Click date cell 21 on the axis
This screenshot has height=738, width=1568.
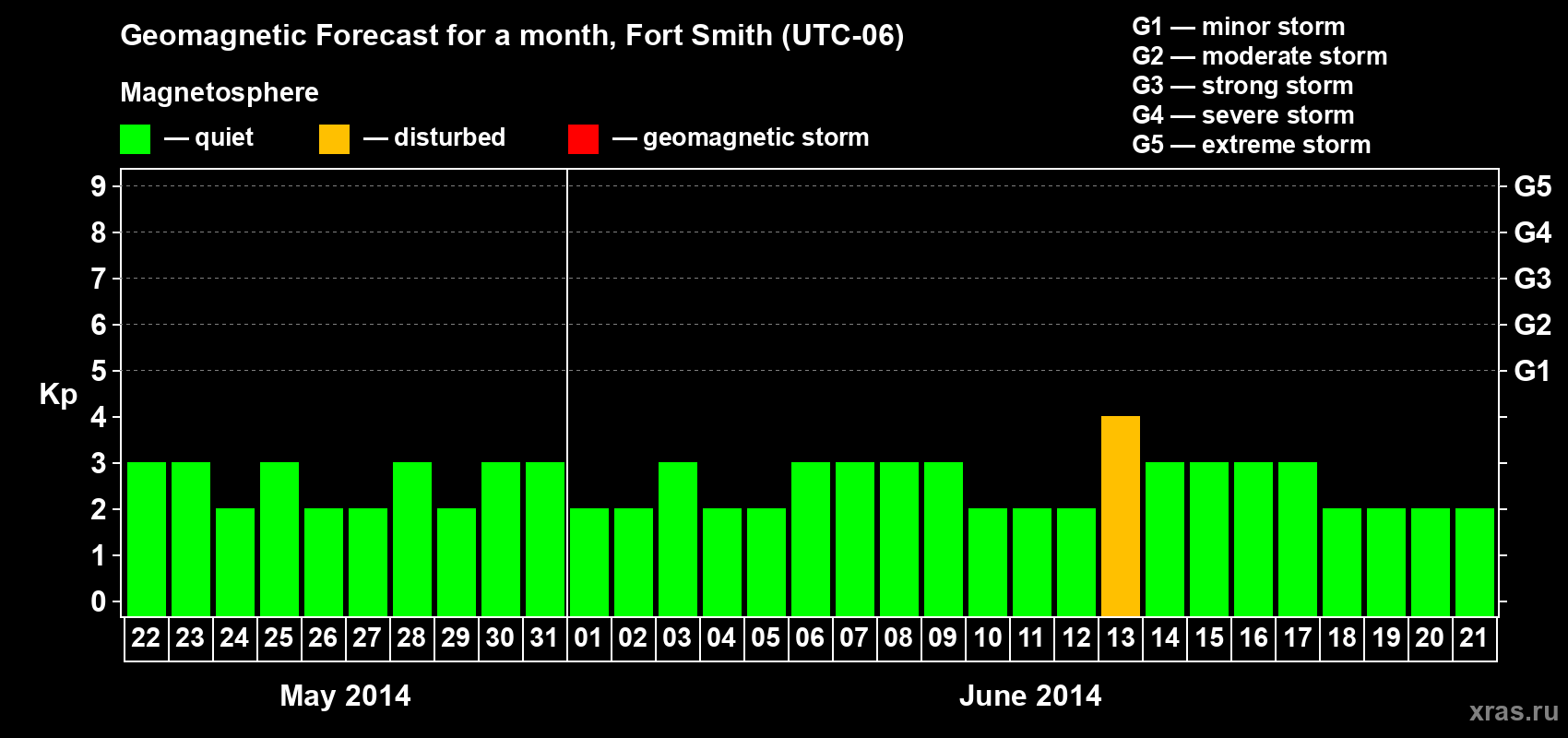1474,638
